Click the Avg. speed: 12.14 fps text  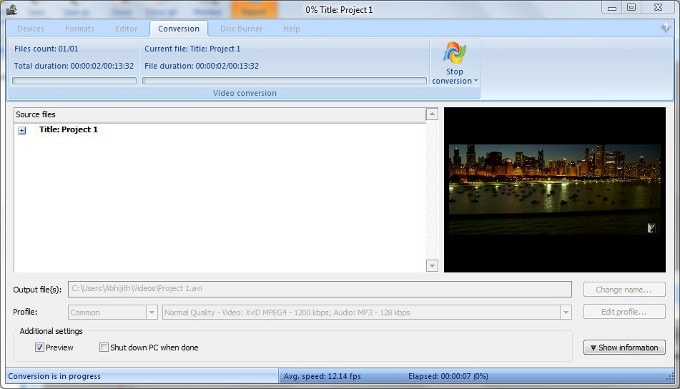[x=322, y=376]
